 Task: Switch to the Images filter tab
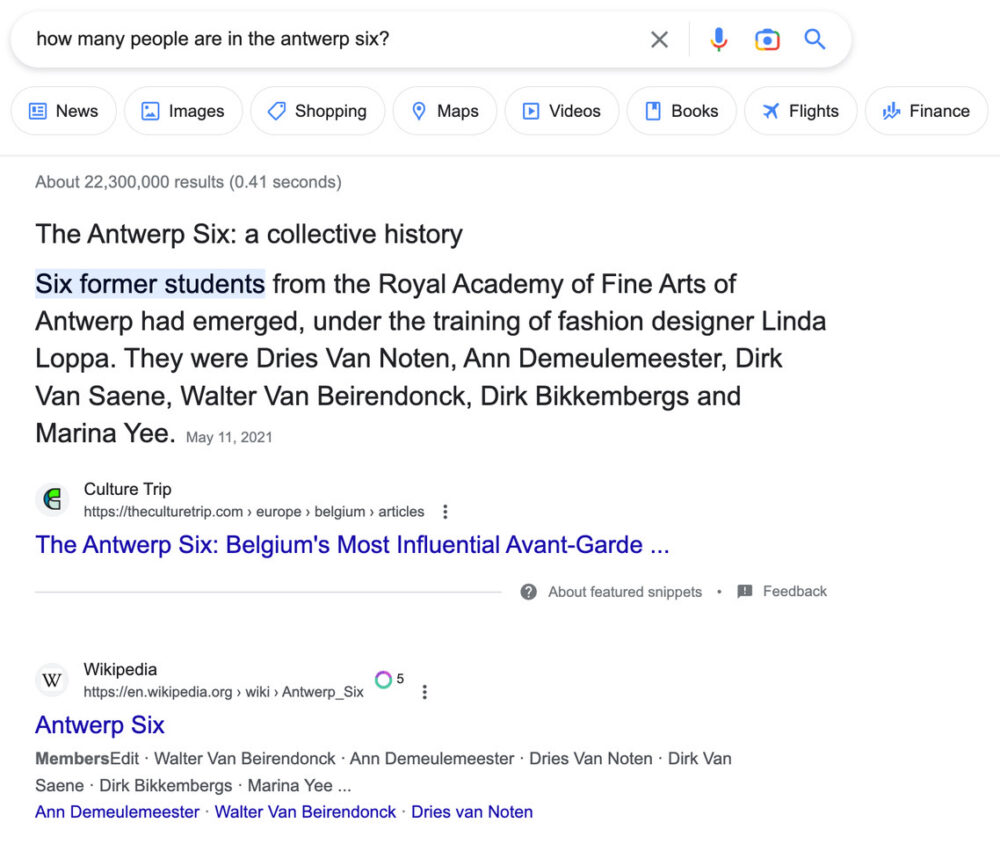click(183, 111)
